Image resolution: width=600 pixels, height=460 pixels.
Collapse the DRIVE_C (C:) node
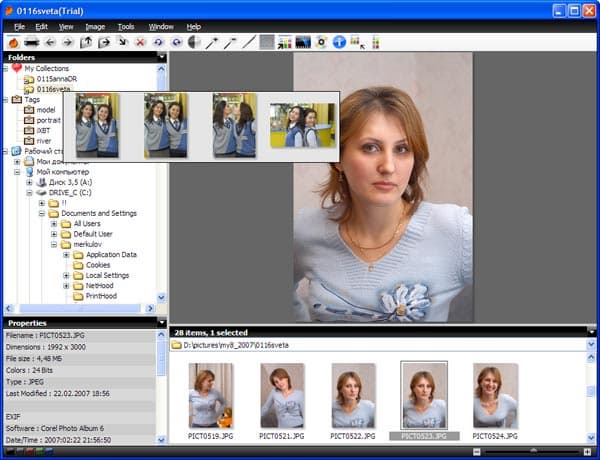click(x=29, y=193)
